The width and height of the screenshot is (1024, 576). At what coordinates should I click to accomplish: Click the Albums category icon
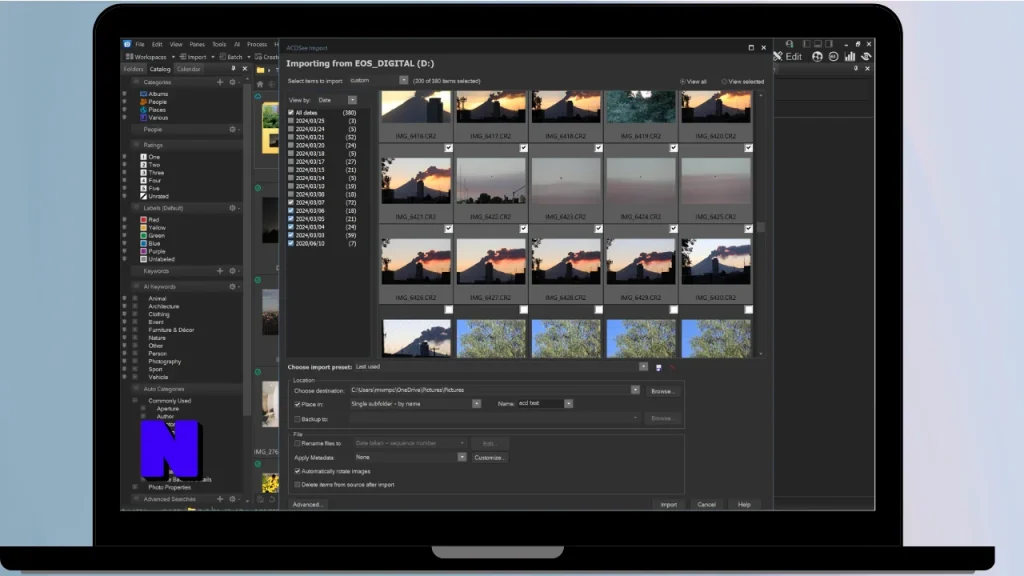(x=144, y=94)
